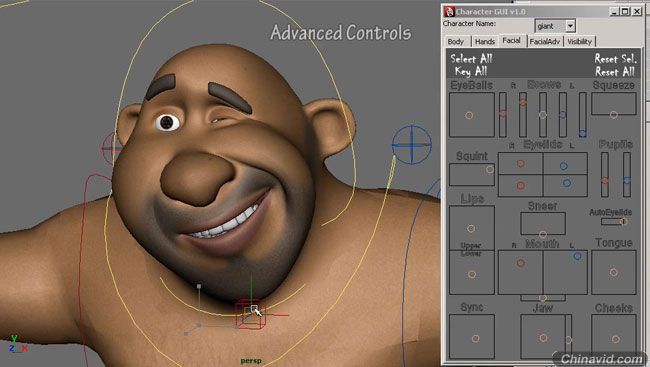The width and height of the screenshot is (650, 367).
Task: Select the EyeBalls control circle
Action: pos(469,116)
